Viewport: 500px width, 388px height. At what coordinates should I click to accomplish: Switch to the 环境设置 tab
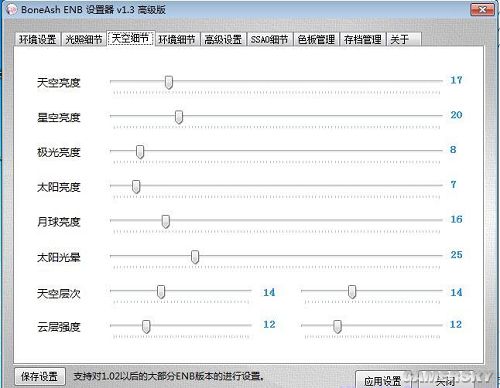pos(38,39)
